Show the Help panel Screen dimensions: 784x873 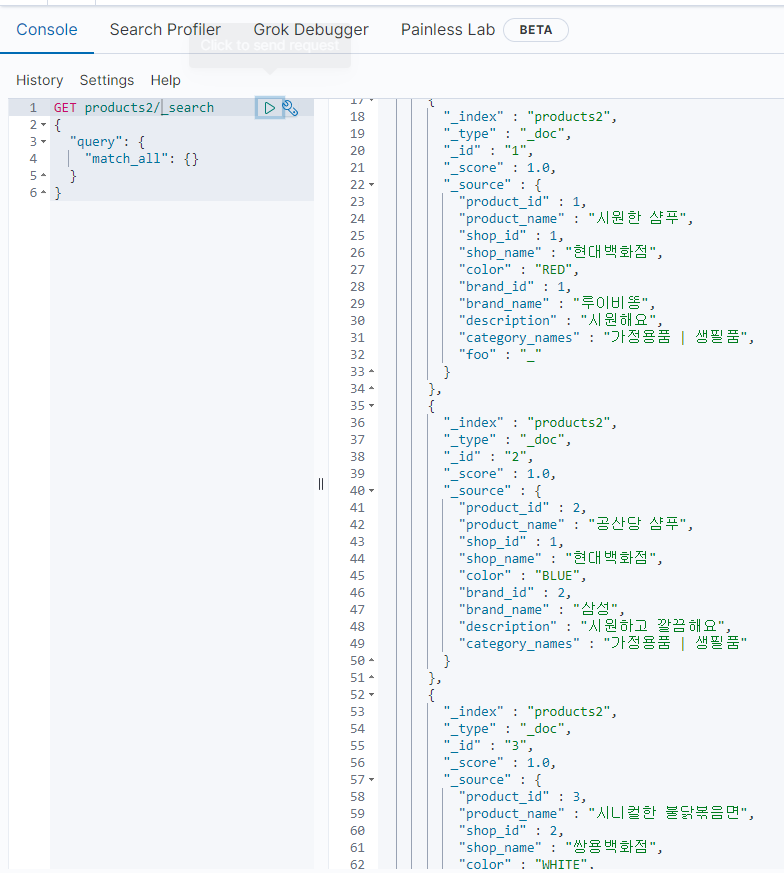click(x=166, y=80)
